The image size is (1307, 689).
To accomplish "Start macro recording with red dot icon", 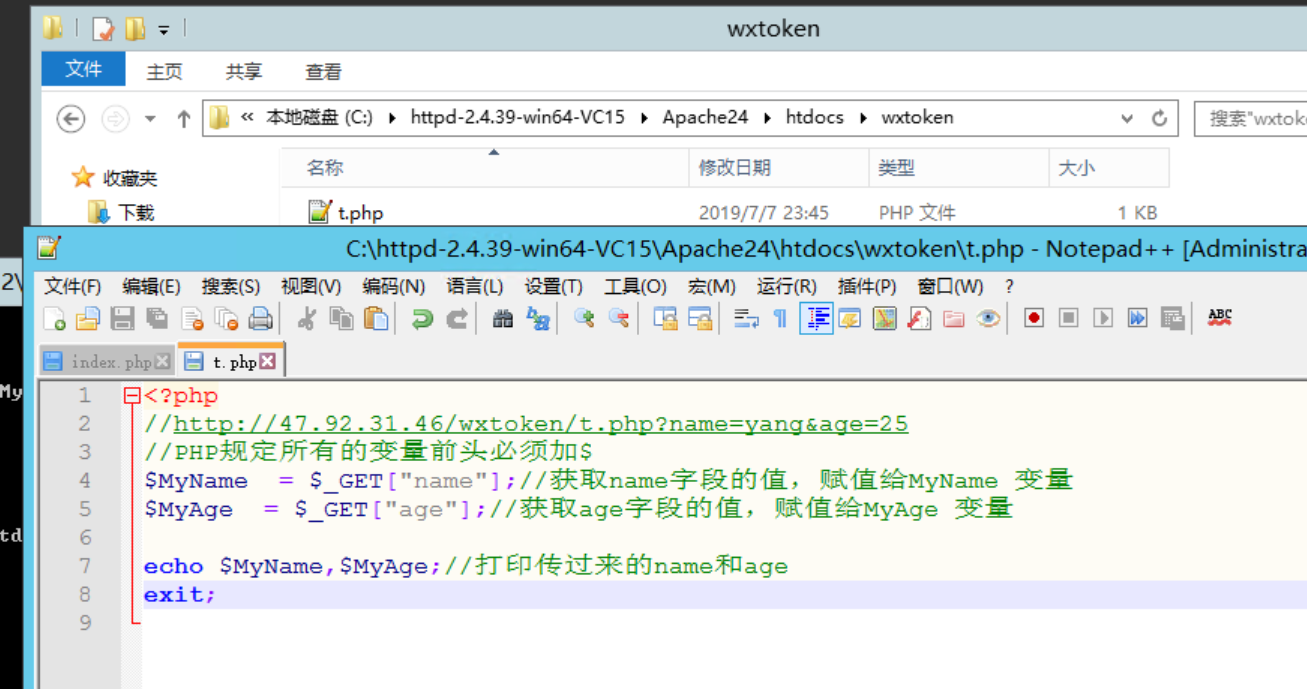I will [x=1034, y=318].
